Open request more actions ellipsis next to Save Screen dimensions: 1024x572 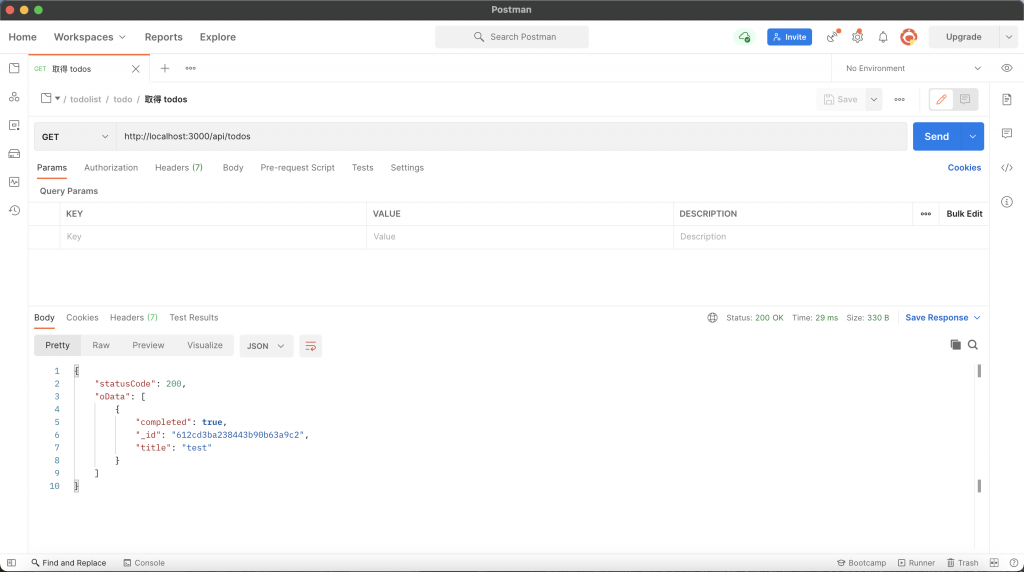pos(899,99)
